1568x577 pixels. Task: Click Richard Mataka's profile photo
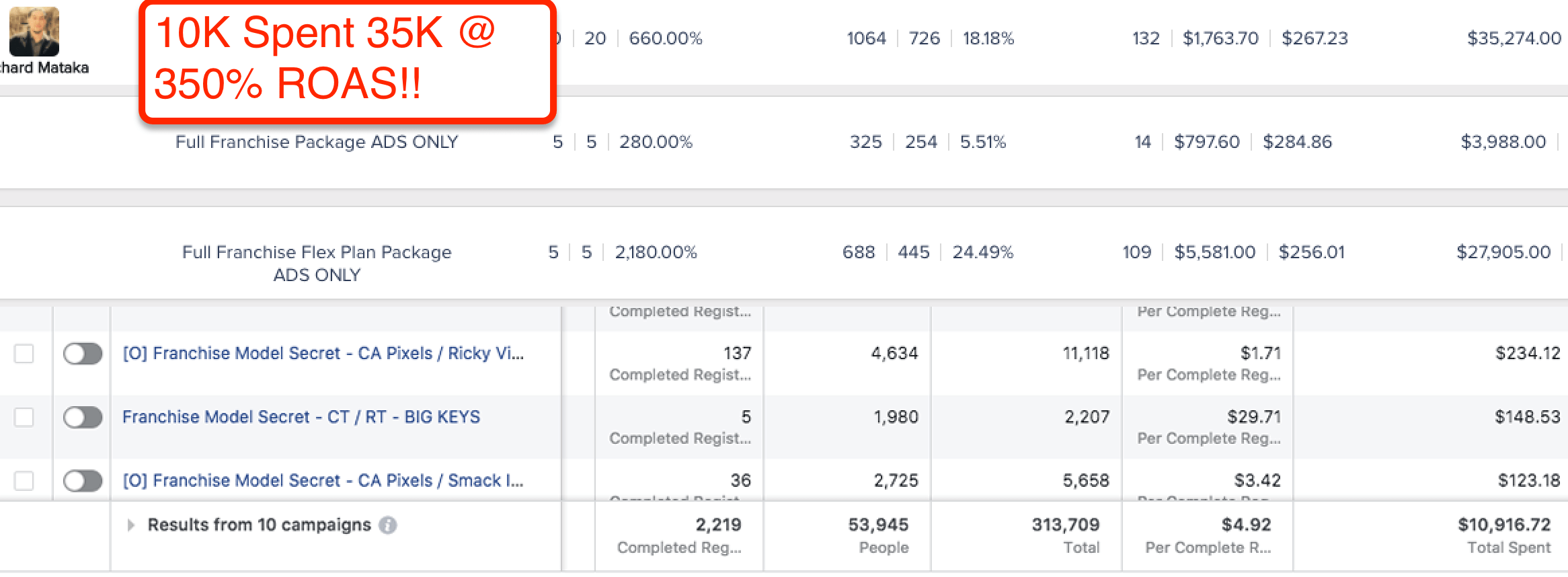click(34, 32)
